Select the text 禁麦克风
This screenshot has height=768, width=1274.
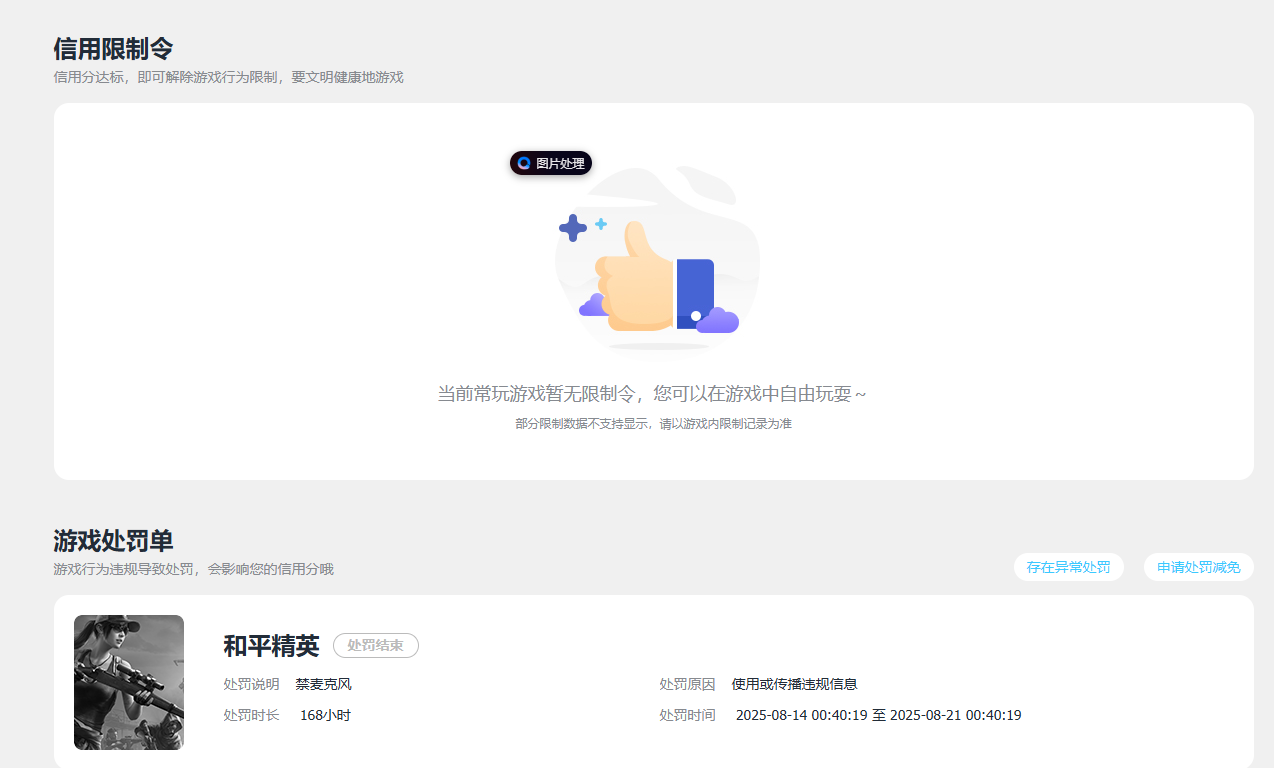323,684
